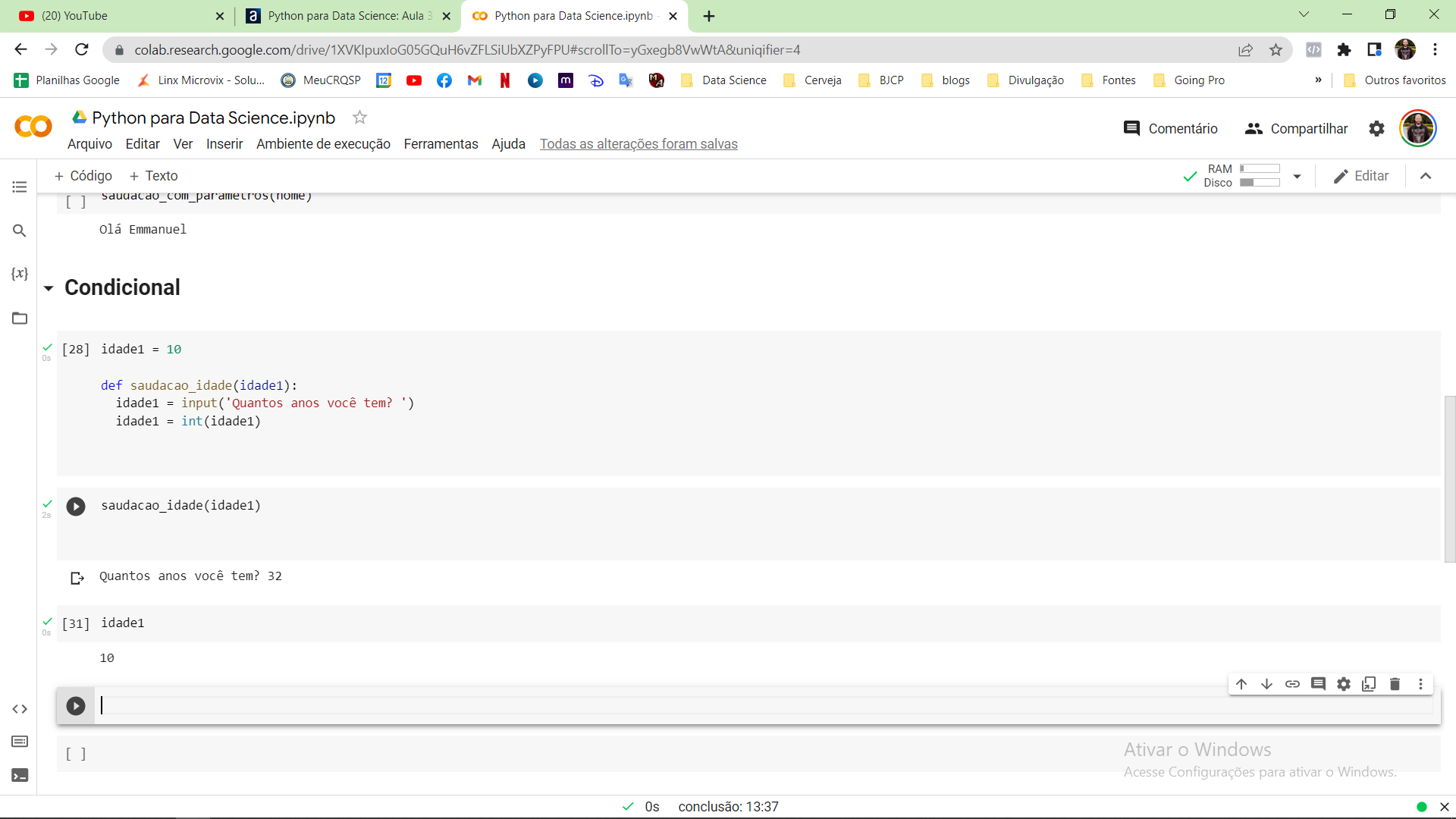Run the empty focused code cell

pos(76,706)
